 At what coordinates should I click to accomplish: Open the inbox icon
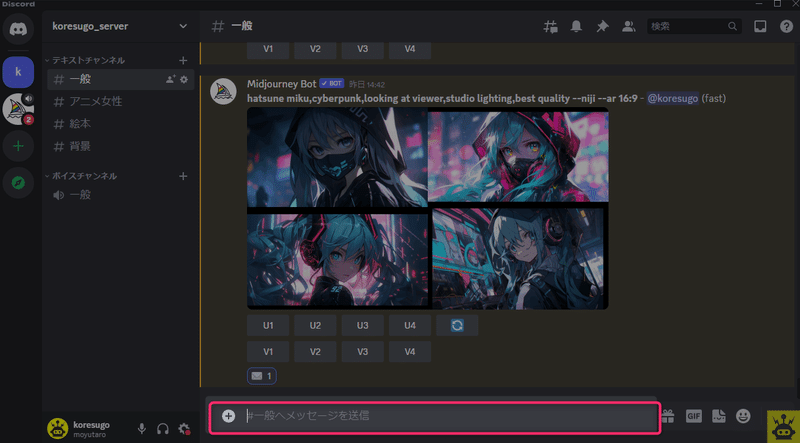pos(760,27)
